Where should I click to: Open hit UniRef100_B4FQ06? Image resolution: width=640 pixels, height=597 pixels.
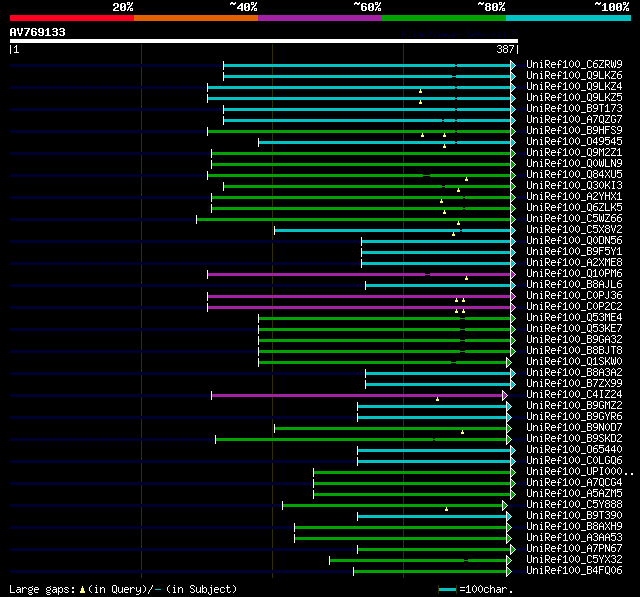click(x=574, y=571)
